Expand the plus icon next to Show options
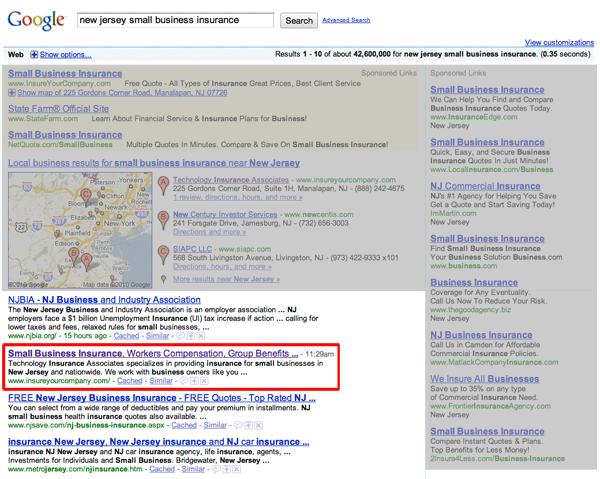The image size is (600, 479). coord(34,55)
